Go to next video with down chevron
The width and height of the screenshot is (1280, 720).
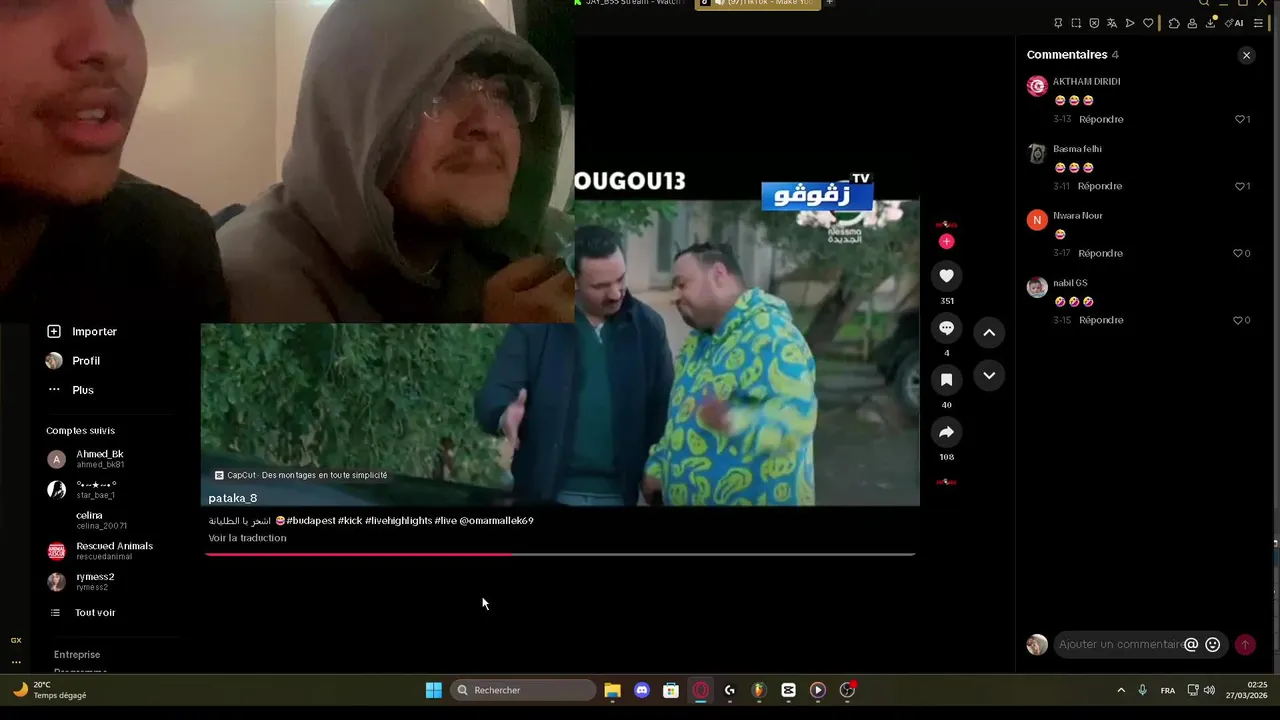click(x=989, y=375)
